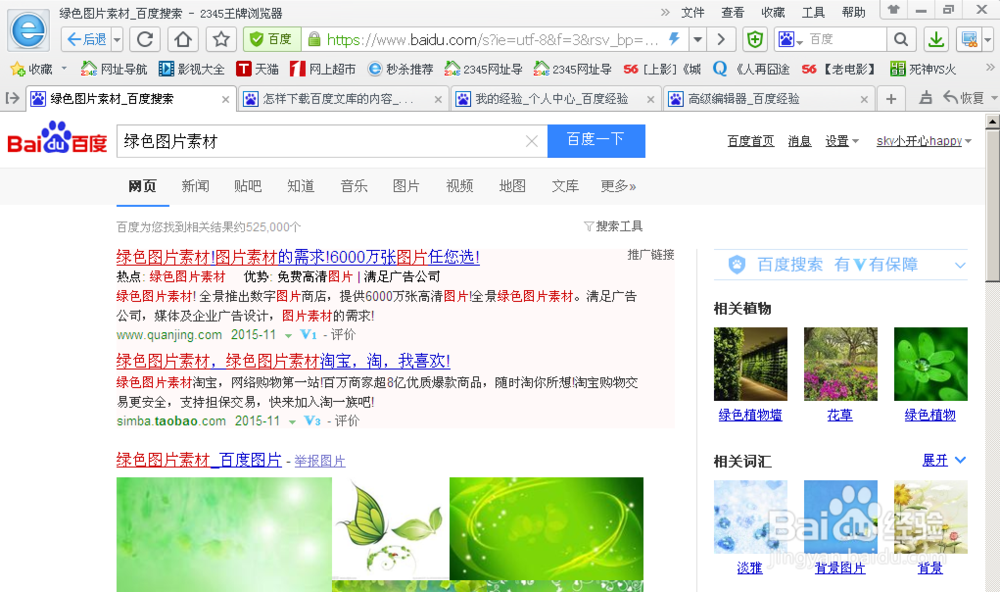Click the screenshot tool icon
The height and width of the screenshot is (592, 1000).
pos(969,40)
